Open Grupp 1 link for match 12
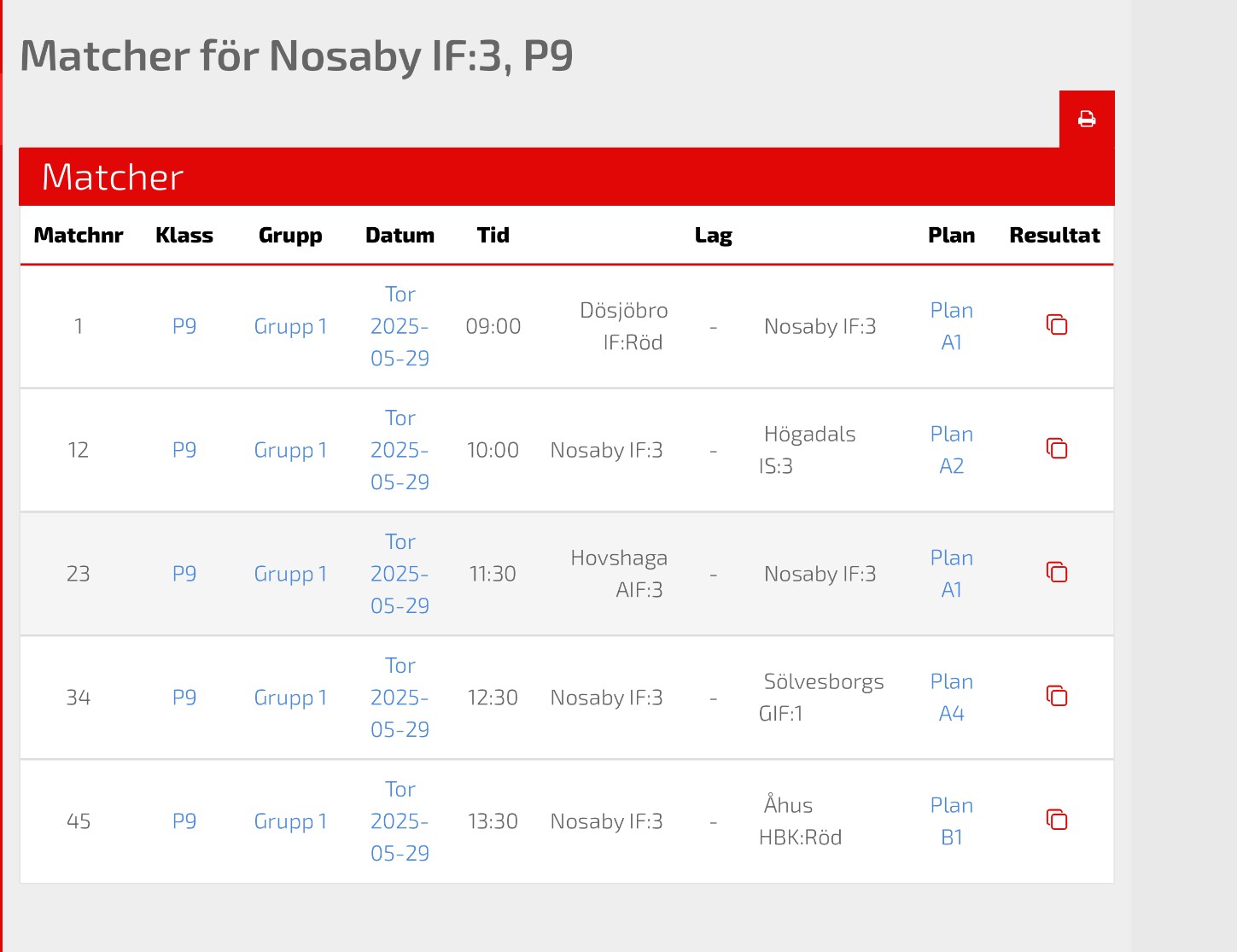This screenshot has width=1237, height=952. (x=290, y=450)
